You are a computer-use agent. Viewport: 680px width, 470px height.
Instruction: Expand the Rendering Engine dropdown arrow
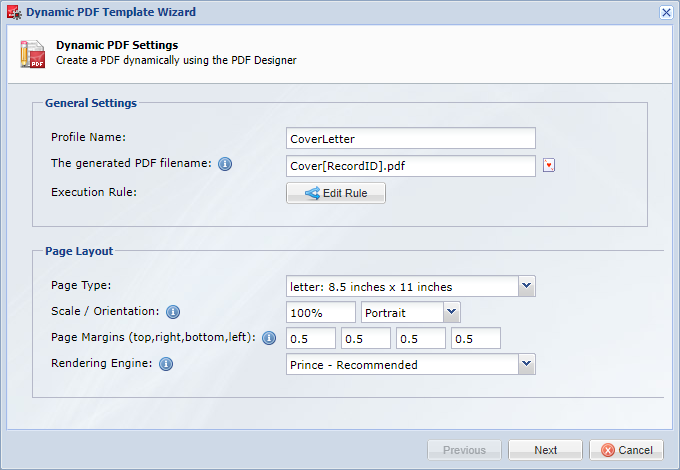tap(526, 364)
